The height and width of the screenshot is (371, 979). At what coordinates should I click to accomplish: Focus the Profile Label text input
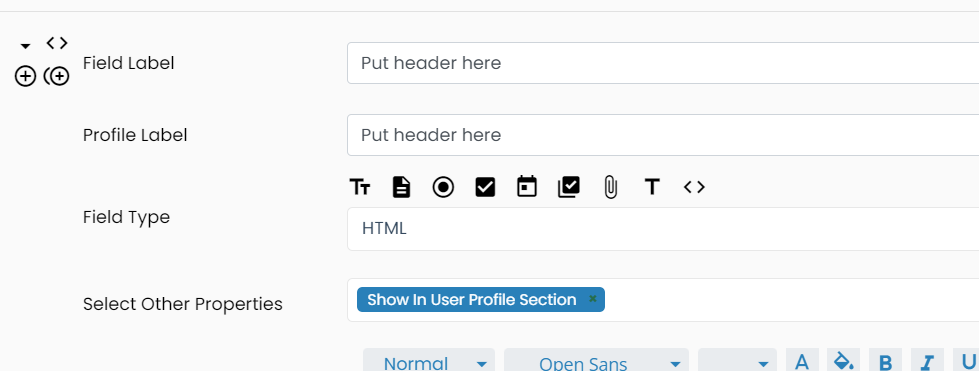pyautogui.click(x=663, y=135)
